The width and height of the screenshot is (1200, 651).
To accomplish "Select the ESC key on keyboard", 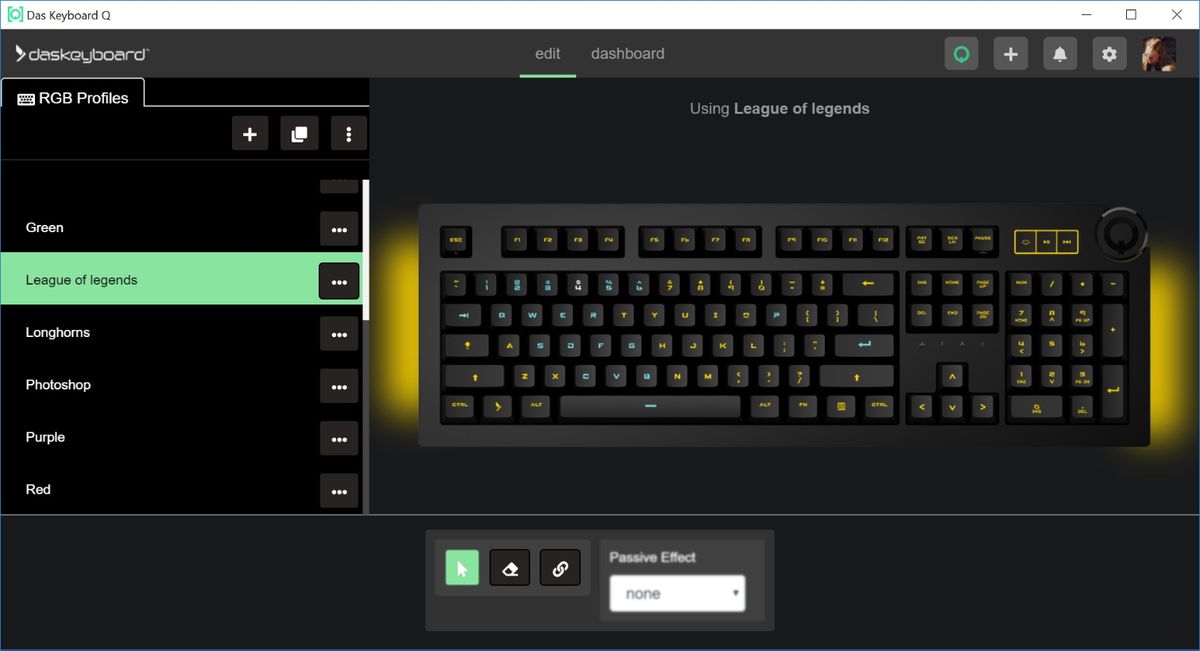I will point(456,241).
